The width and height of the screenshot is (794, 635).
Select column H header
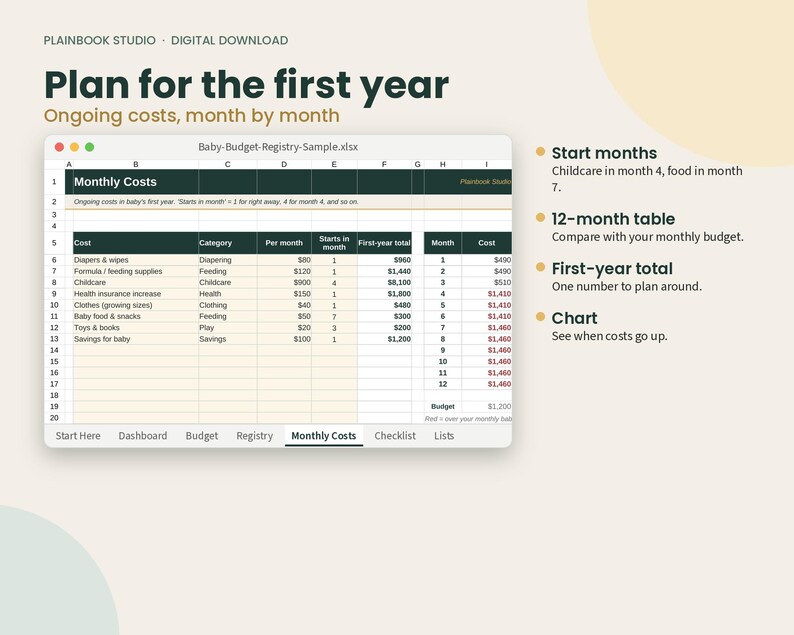point(443,164)
